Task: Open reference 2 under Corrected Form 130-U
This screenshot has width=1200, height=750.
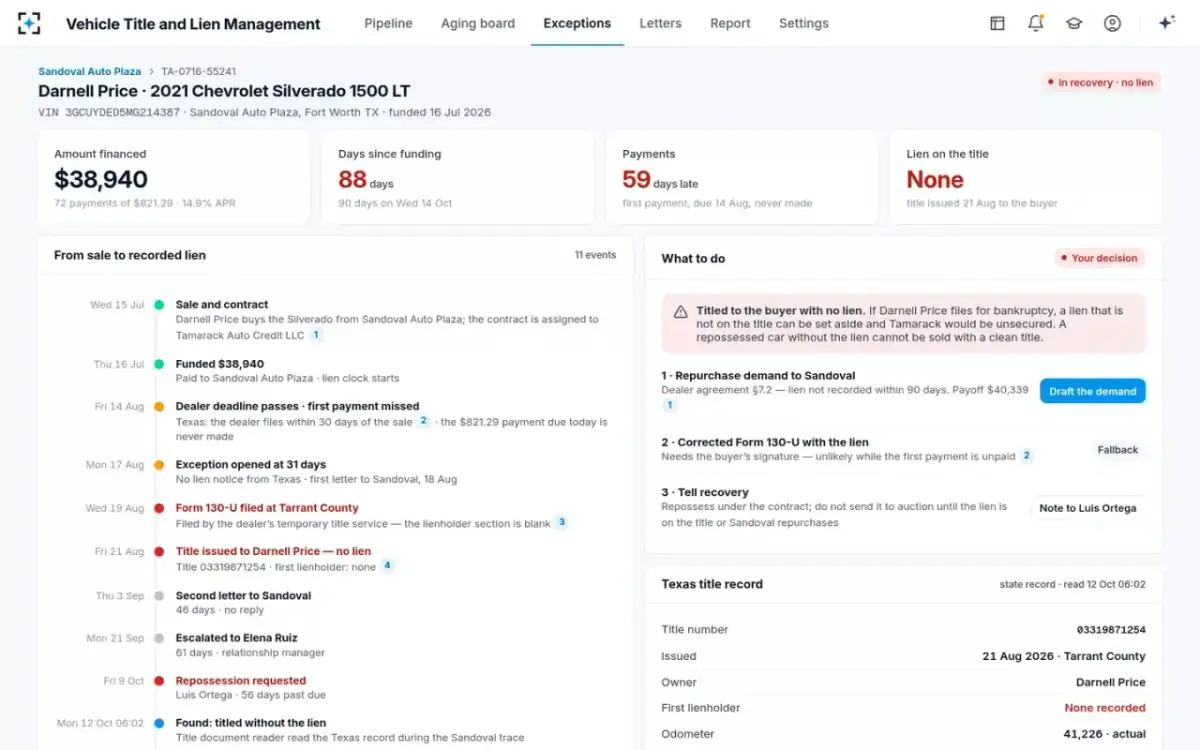Action: click(1026, 456)
